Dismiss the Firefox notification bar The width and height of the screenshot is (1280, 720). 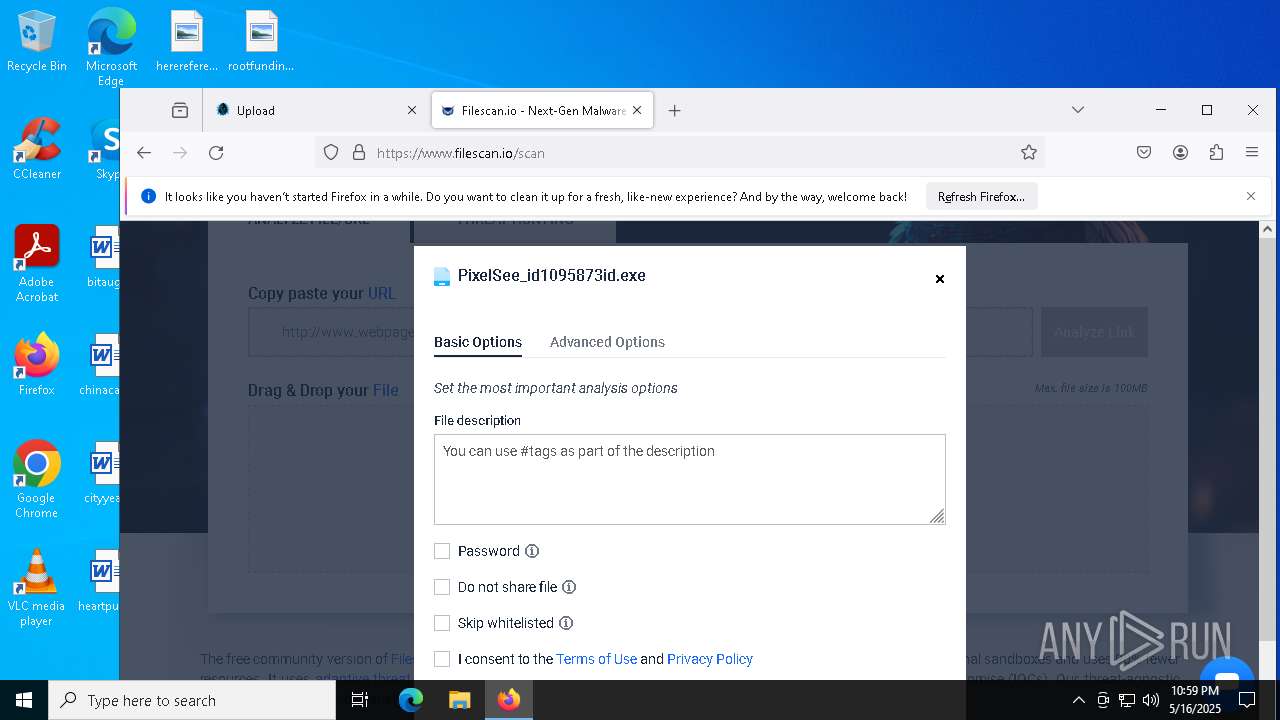pos(1251,196)
